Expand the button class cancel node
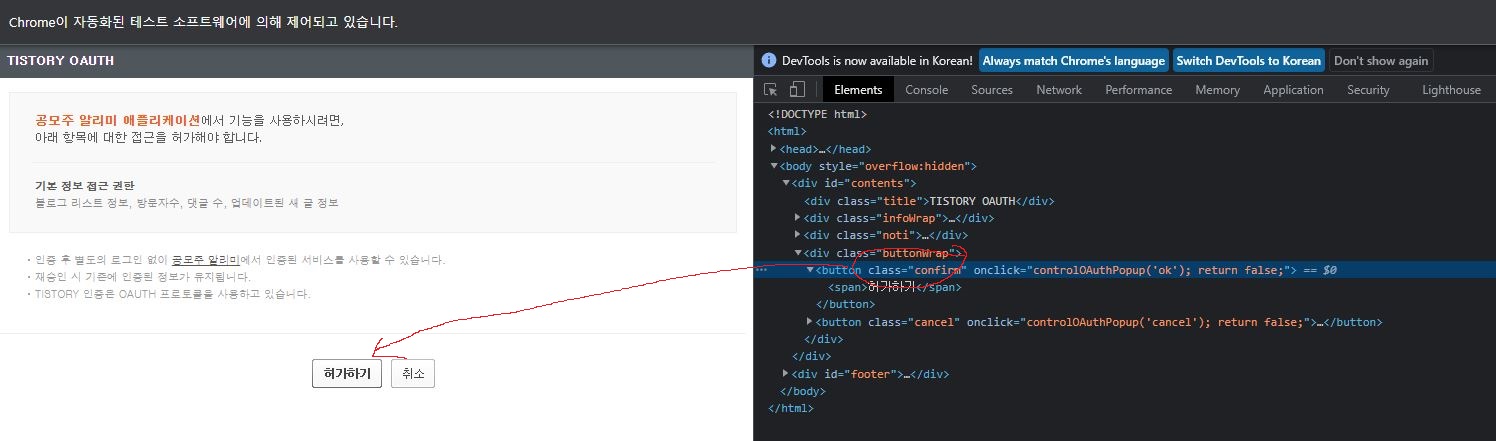The height and width of the screenshot is (441, 1496). (810, 322)
